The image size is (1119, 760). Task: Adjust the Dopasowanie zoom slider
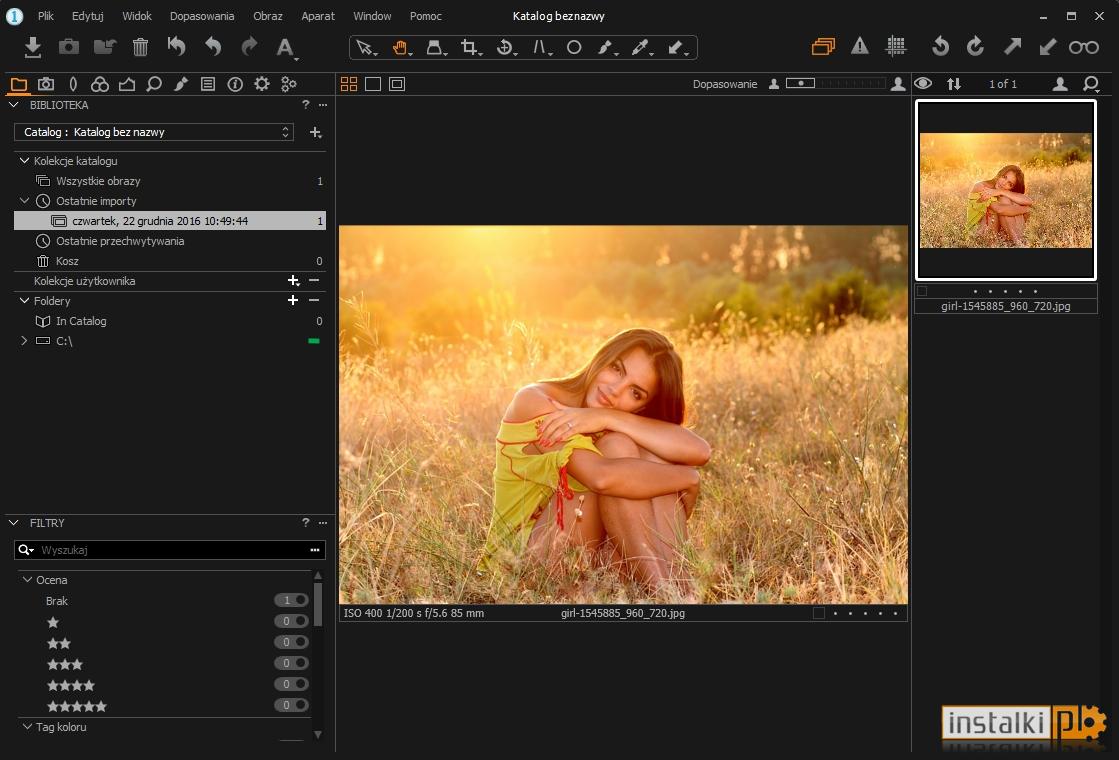(x=835, y=83)
